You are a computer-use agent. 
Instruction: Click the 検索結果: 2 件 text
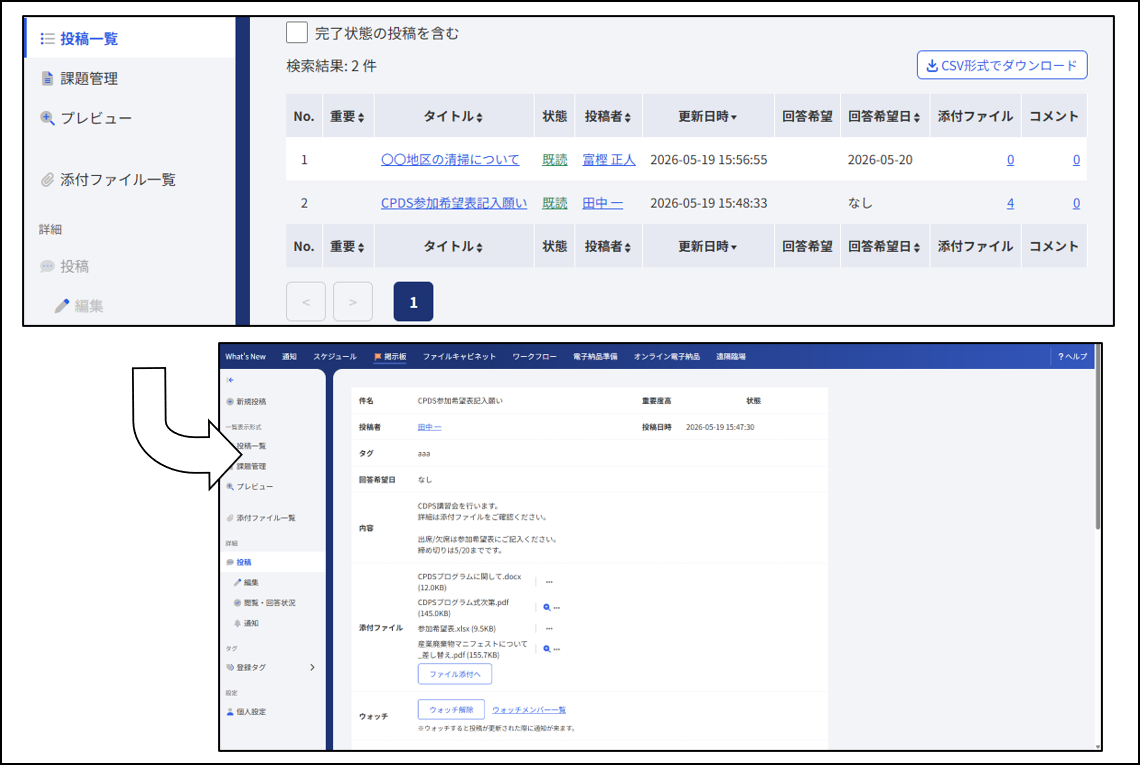(x=332, y=66)
